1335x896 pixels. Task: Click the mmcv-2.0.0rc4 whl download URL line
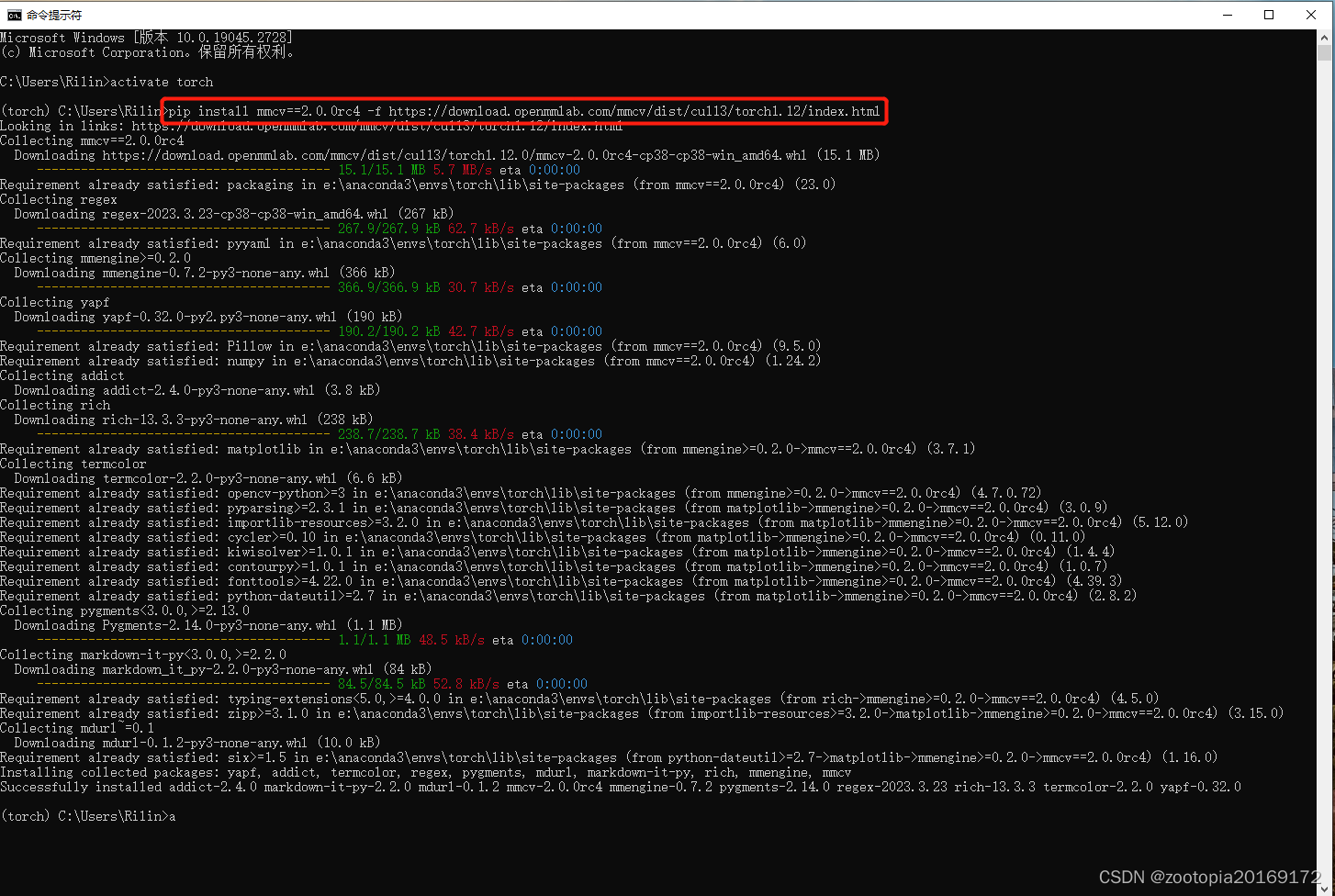pos(447,155)
